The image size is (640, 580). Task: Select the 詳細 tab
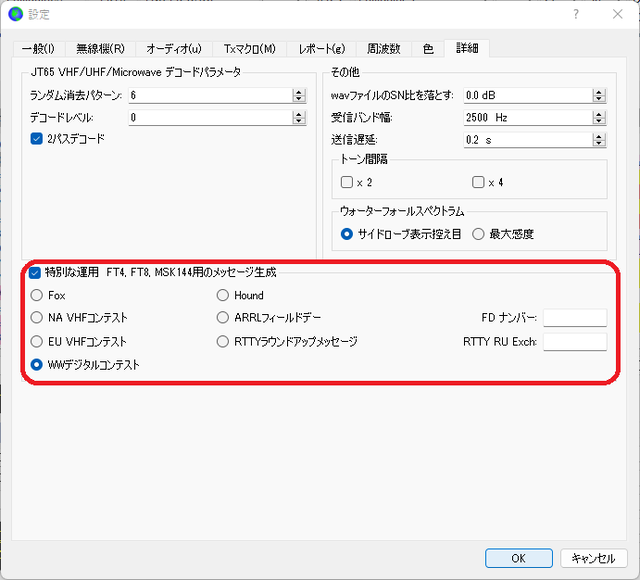467,48
